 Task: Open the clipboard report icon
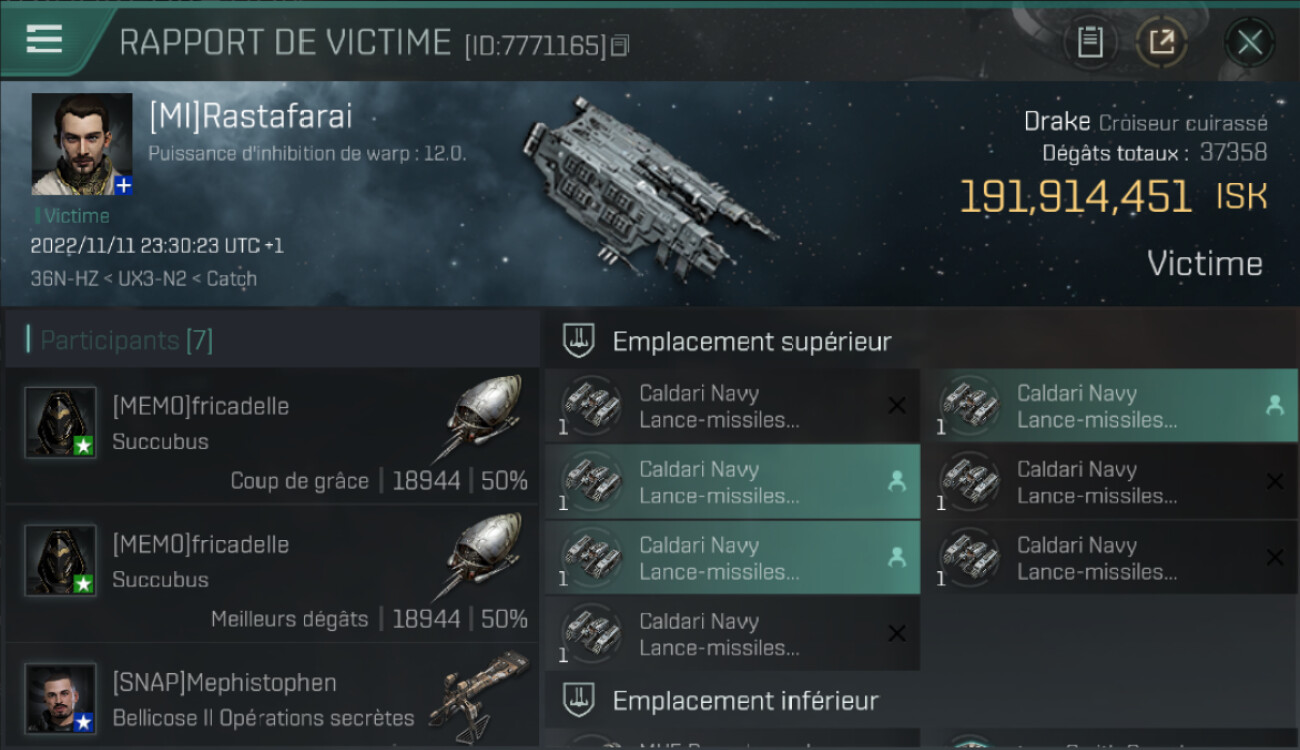(x=1090, y=42)
